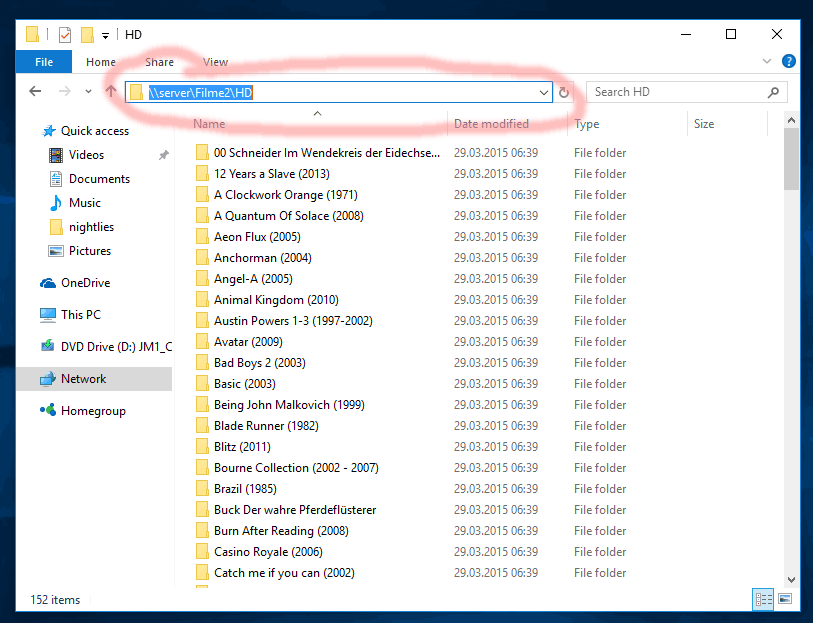Click the Animal Kingdom (2010) folder icon
Screen dimensions: 813x623
pos(202,300)
